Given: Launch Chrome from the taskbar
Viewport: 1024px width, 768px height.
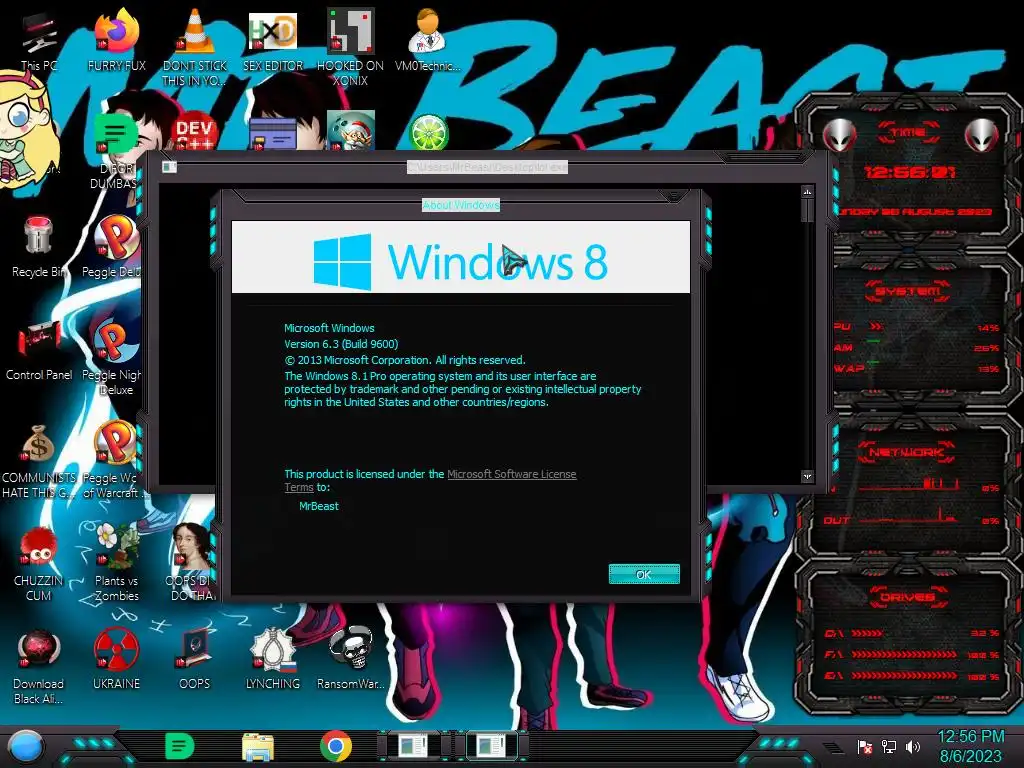Looking at the screenshot, I should coord(336,746).
